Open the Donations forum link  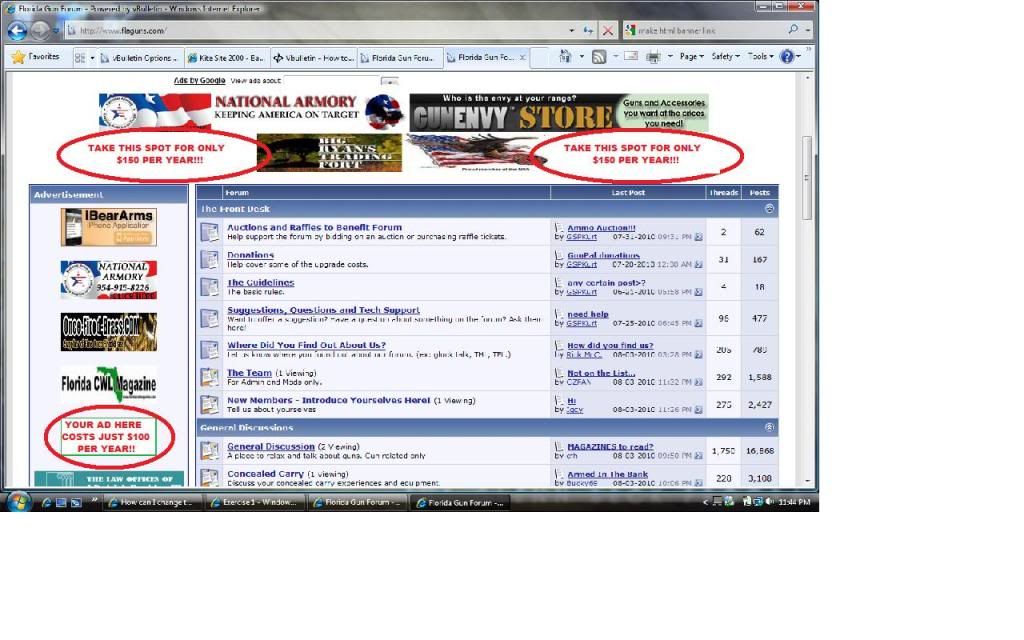tap(250, 255)
